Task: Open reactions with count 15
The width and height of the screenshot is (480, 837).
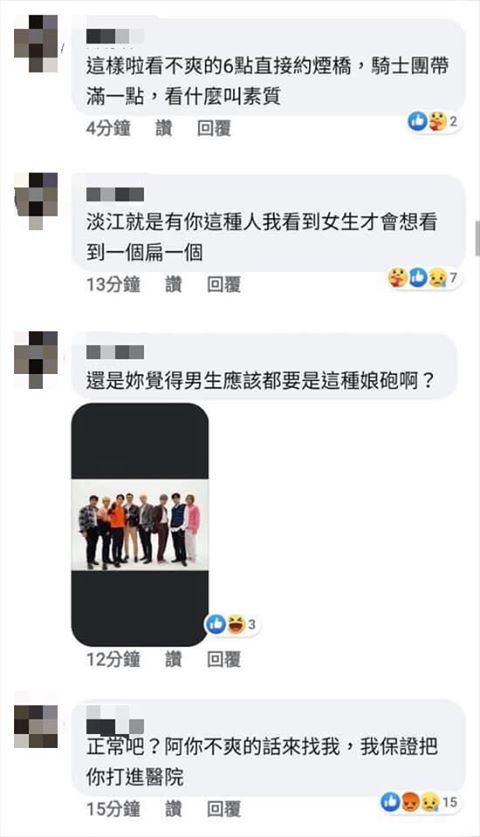Action: coord(420,802)
